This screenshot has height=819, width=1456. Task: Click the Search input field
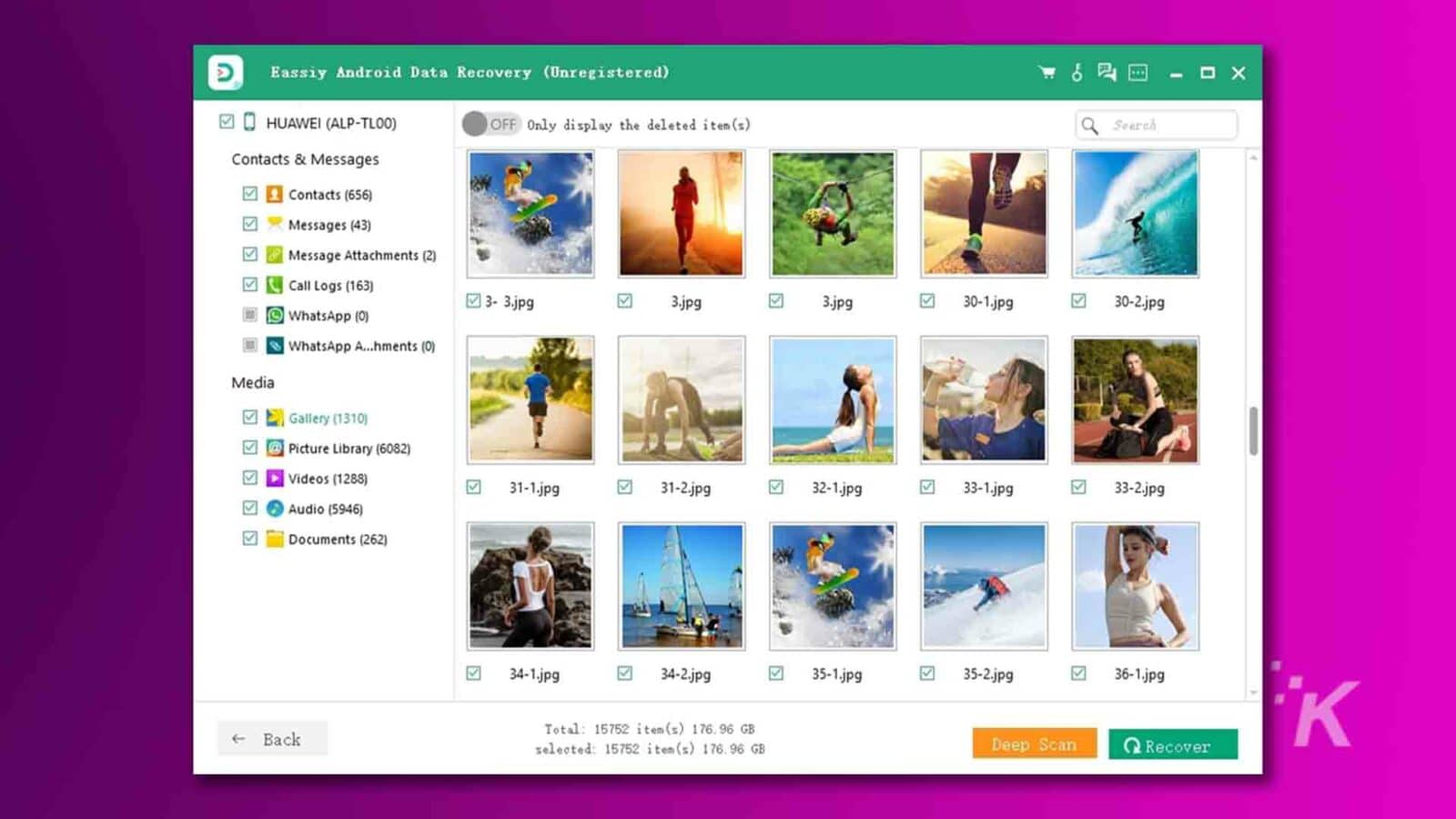pyautogui.click(x=1157, y=125)
